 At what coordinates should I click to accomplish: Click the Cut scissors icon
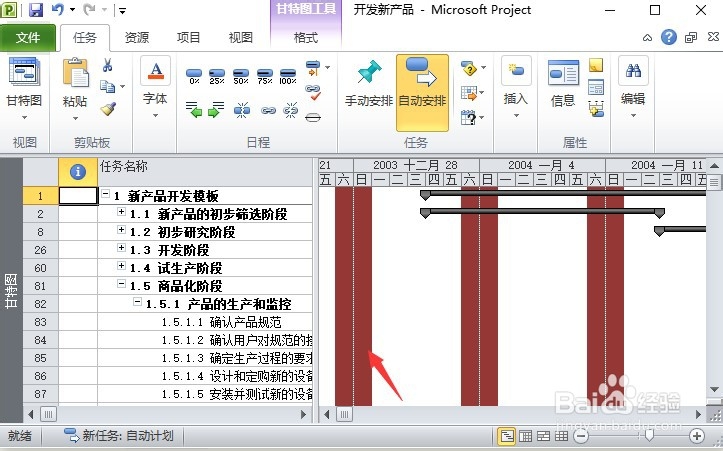tap(107, 65)
